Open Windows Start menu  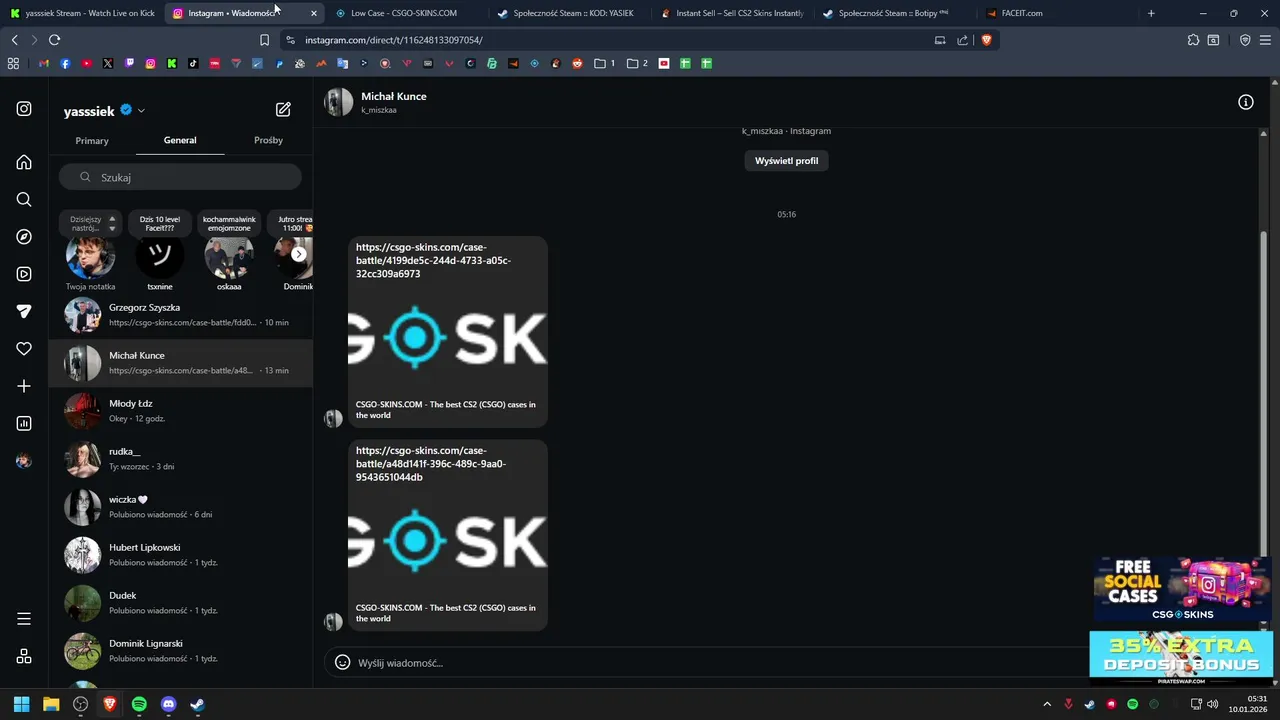[21, 704]
